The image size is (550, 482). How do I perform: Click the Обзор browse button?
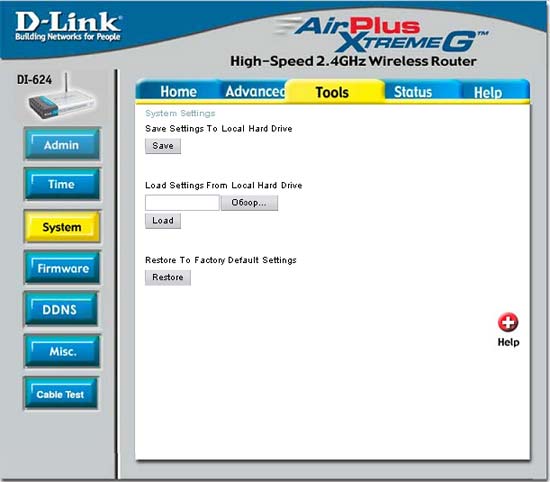click(249, 203)
